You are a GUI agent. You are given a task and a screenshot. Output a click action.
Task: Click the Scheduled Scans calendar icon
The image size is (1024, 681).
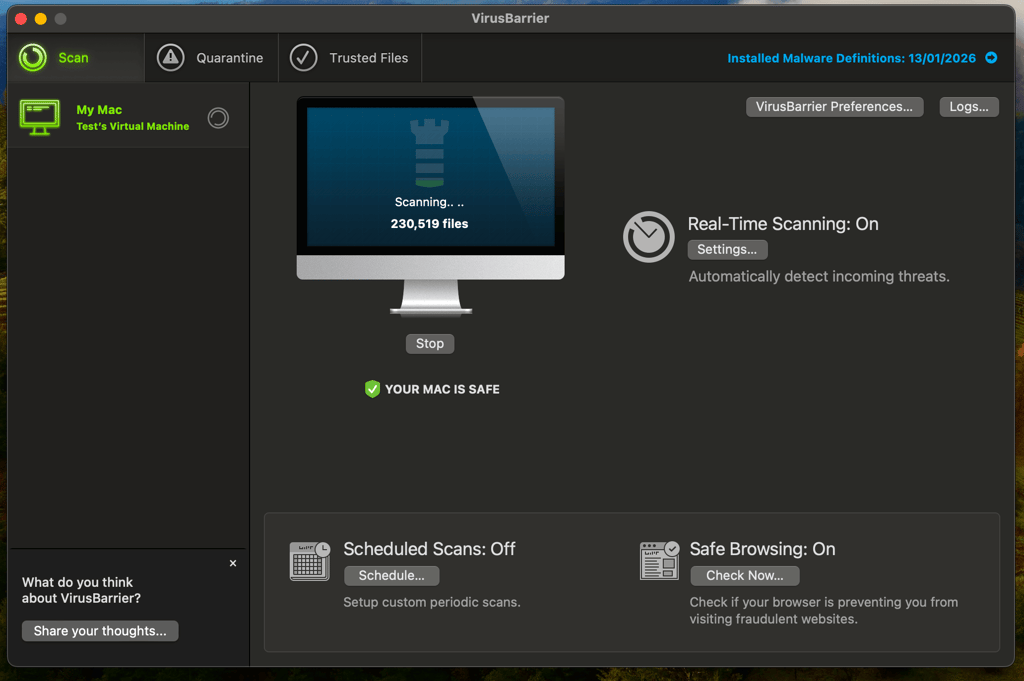pyautogui.click(x=310, y=561)
